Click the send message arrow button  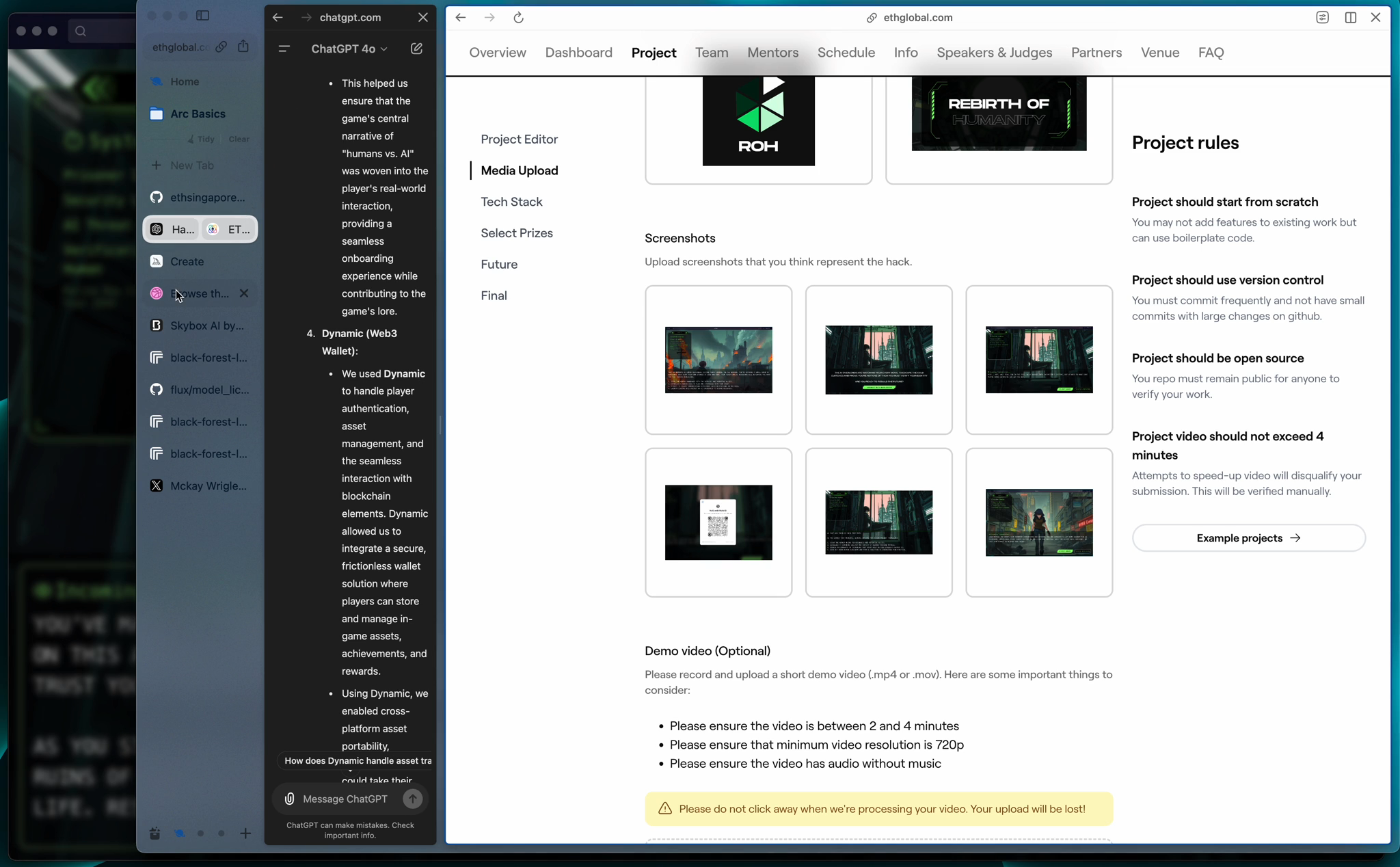tap(412, 799)
